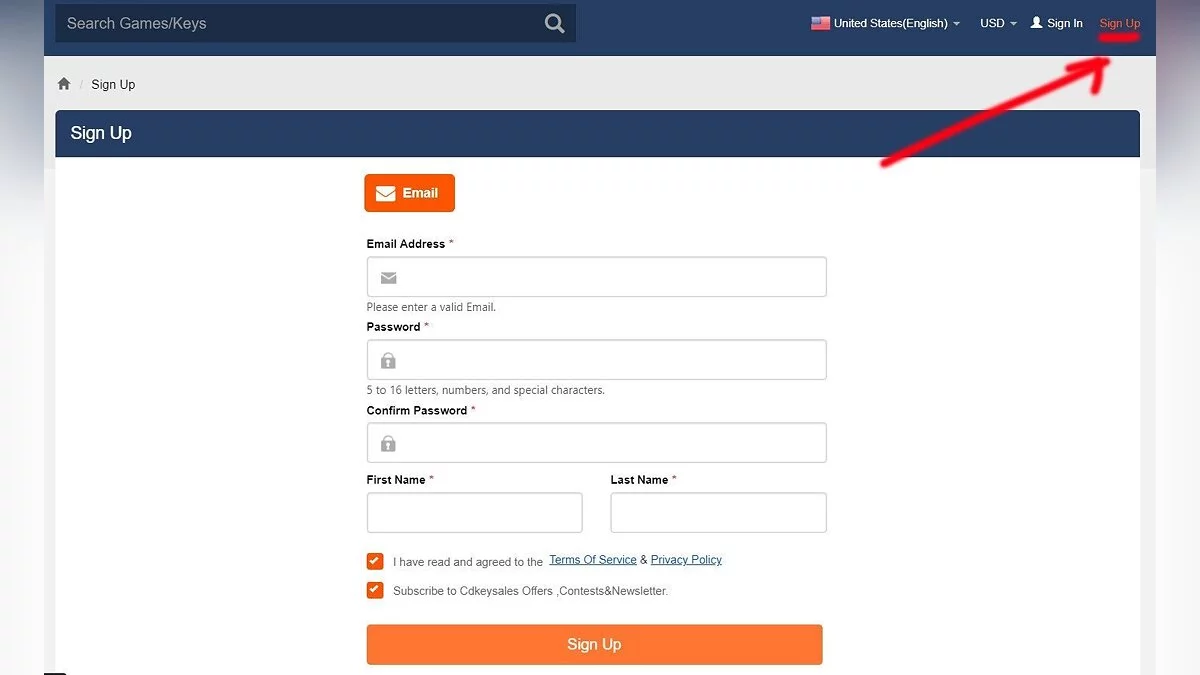Viewport: 1200px width, 675px height.
Task: Submit the orange Sign Up button
Action: click(x=594, y=645)
